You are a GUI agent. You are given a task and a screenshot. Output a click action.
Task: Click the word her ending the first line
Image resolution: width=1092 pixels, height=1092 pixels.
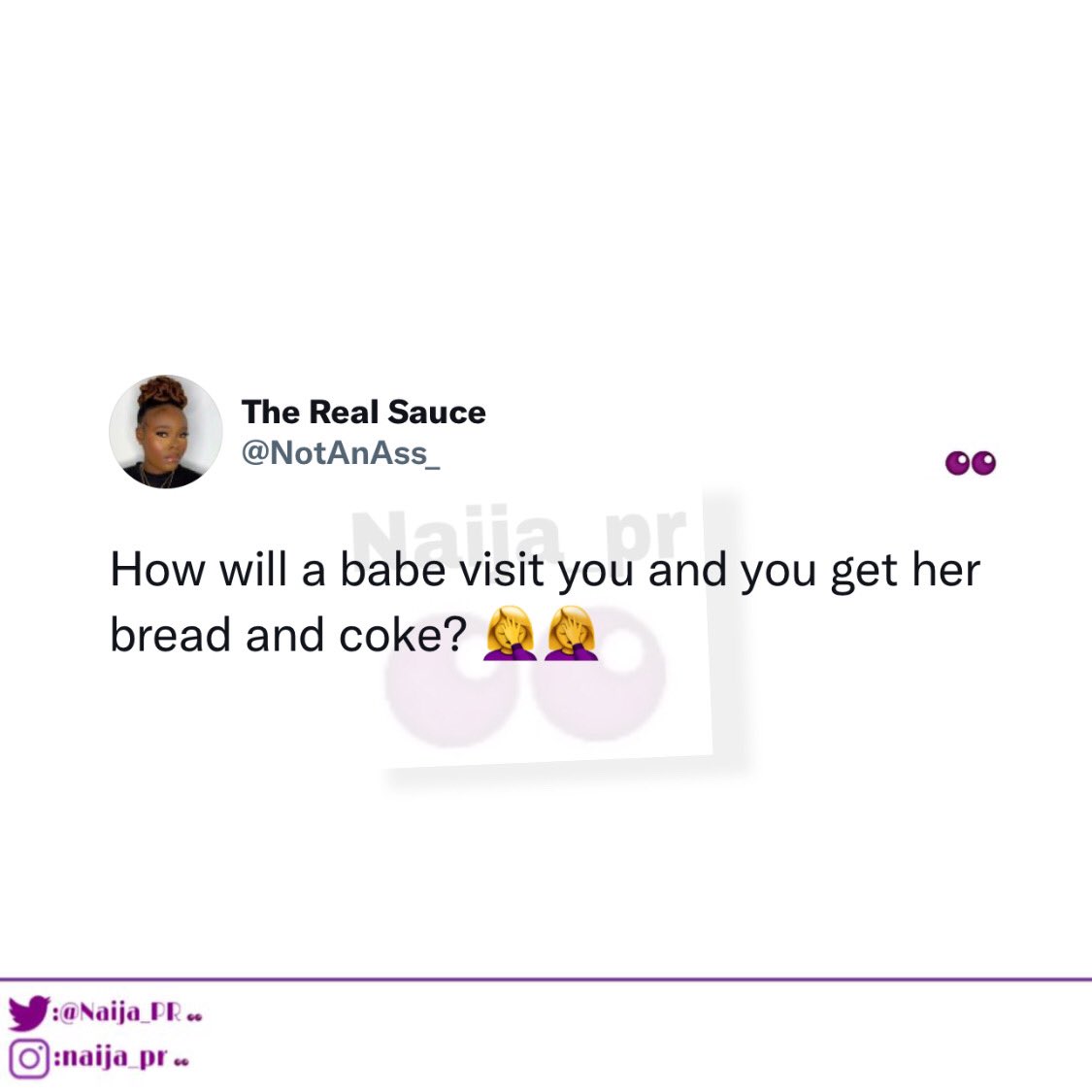pyautogui.click(x=945, y=569)
